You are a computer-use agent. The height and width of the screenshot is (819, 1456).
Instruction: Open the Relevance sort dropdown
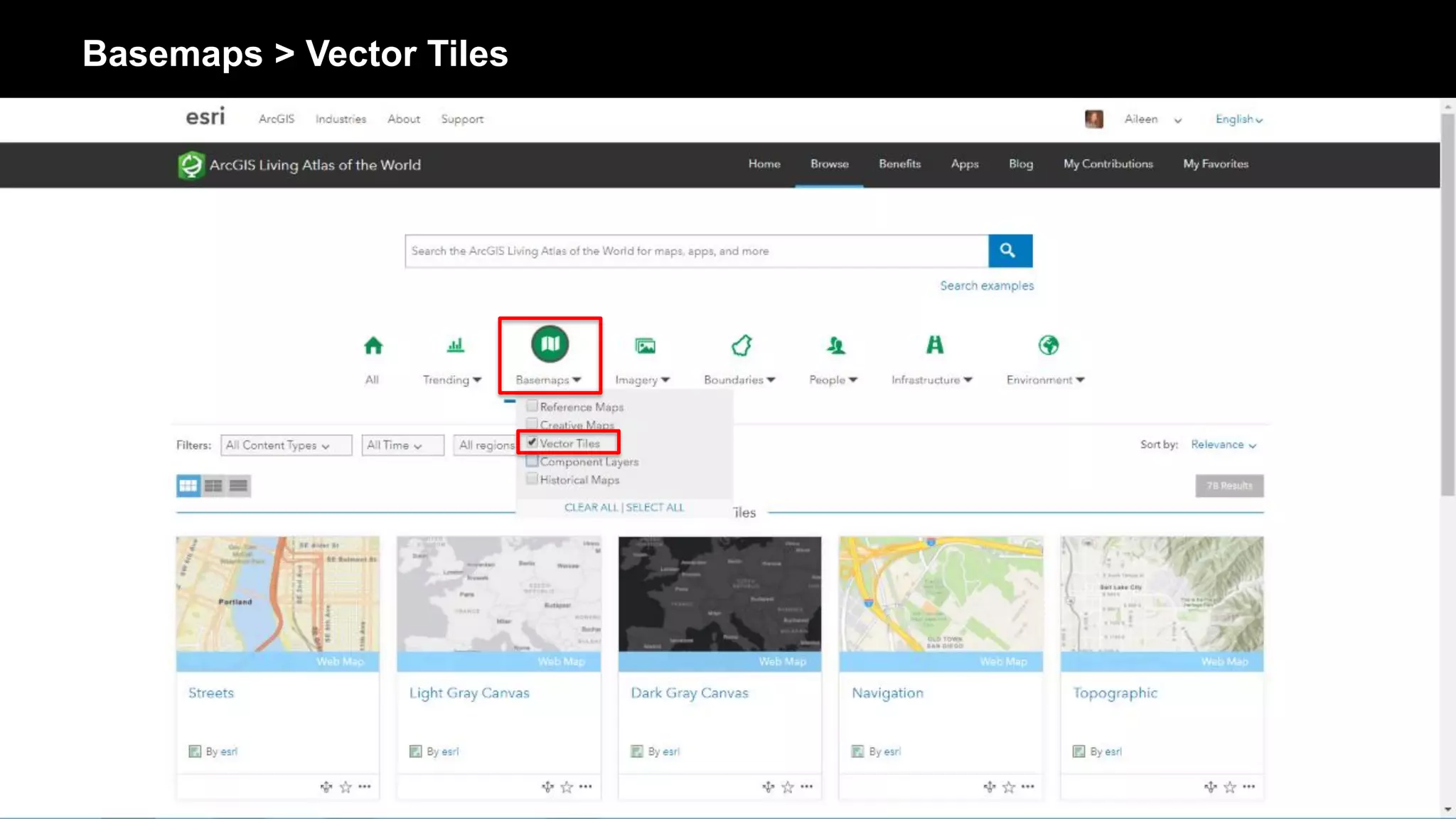pos(1224,444)
